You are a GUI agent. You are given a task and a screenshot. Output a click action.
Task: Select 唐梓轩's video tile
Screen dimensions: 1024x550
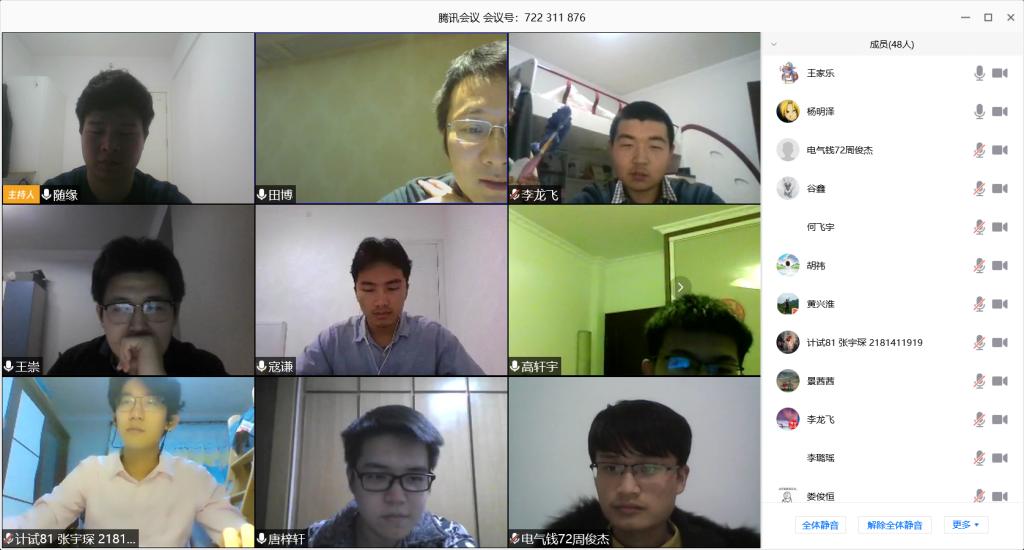[381, 462]
